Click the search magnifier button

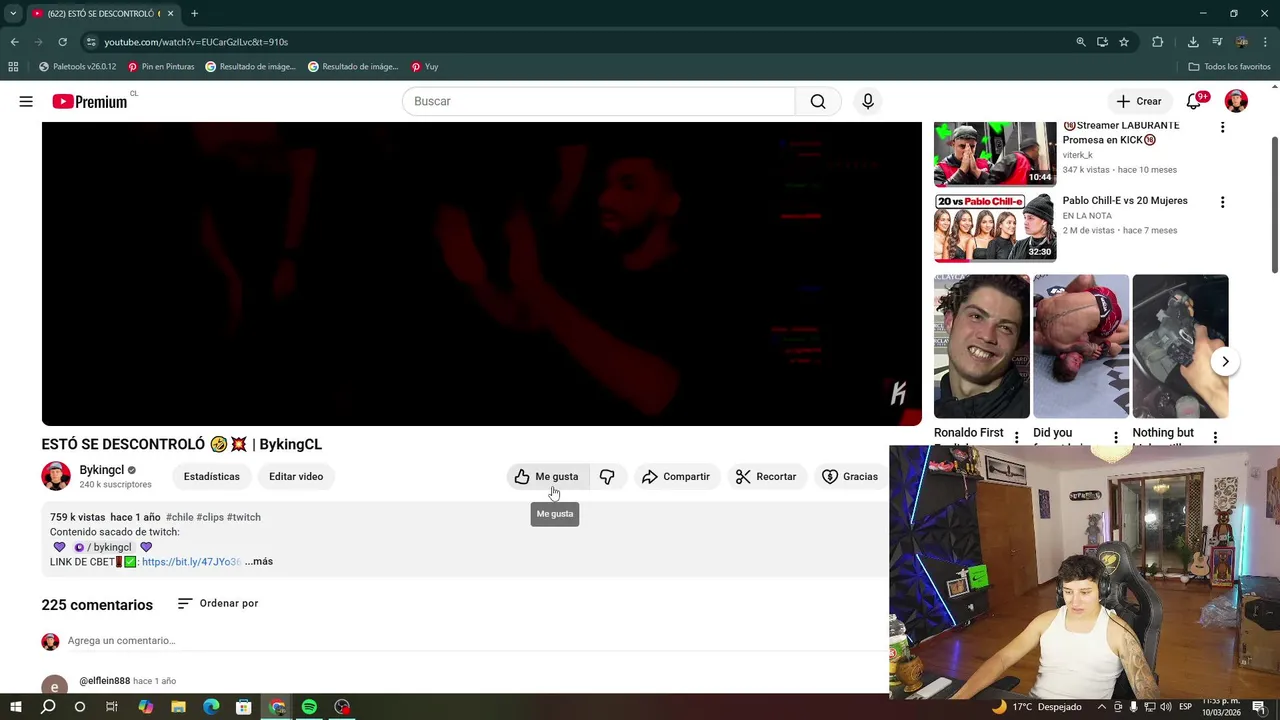tap(818, 101)
